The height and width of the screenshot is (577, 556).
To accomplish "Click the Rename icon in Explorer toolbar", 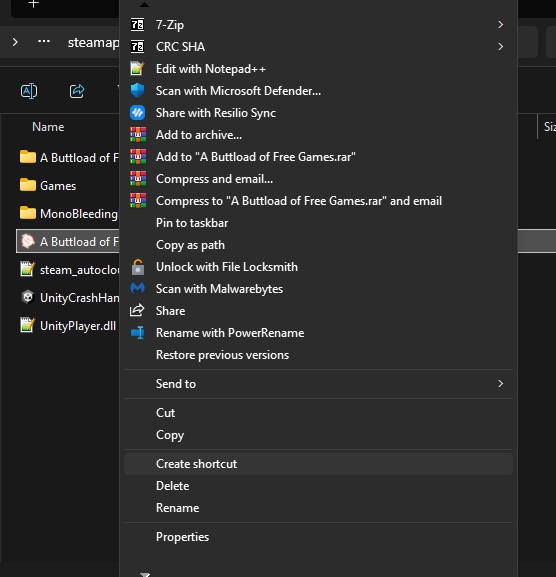I will coord(29,91).
